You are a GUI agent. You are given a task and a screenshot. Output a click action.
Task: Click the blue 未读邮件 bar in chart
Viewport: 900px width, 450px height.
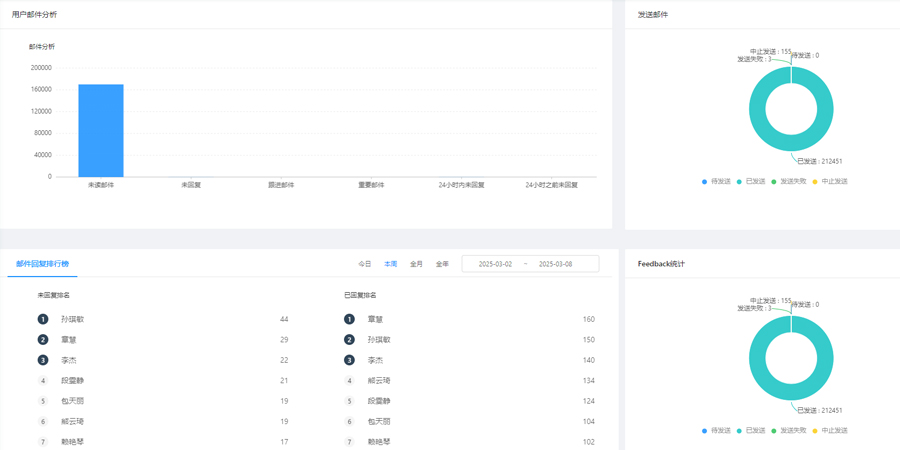tap(101, 131)
